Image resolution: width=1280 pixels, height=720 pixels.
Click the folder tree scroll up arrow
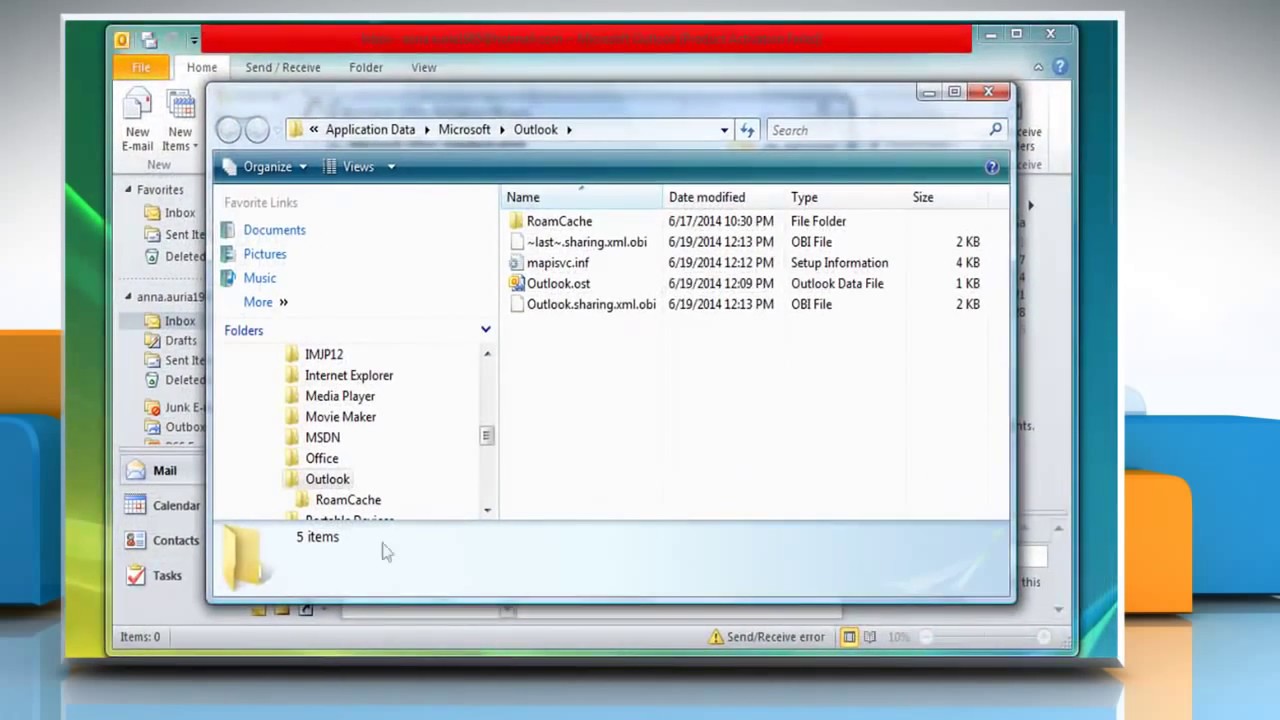tap(487, 354)
